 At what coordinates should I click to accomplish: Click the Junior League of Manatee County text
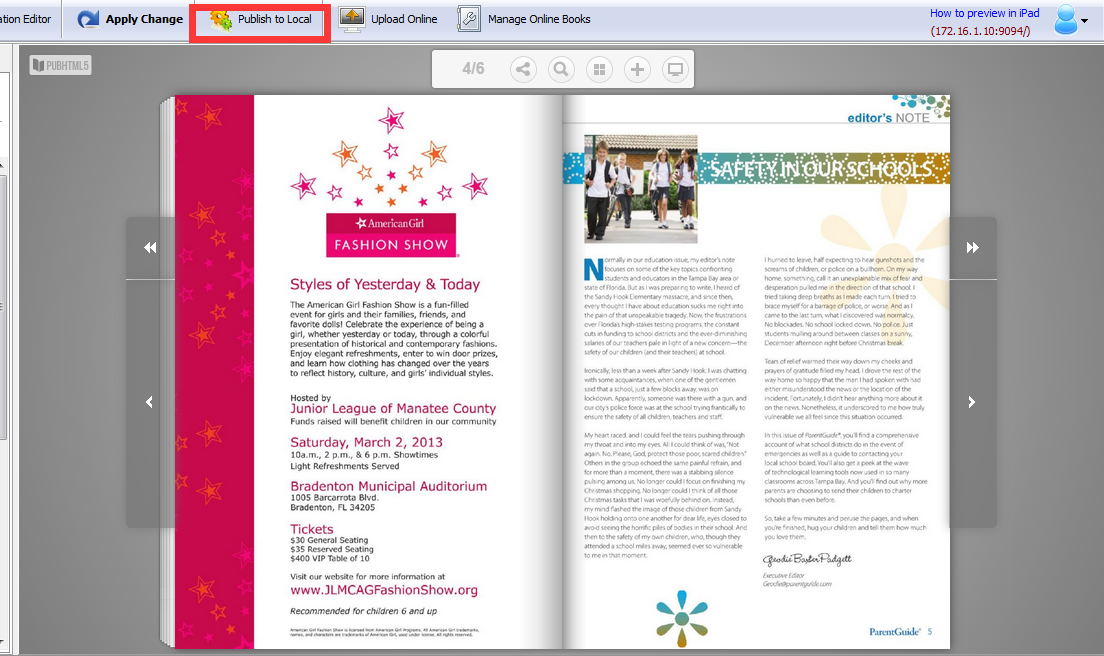pos(393,408)
